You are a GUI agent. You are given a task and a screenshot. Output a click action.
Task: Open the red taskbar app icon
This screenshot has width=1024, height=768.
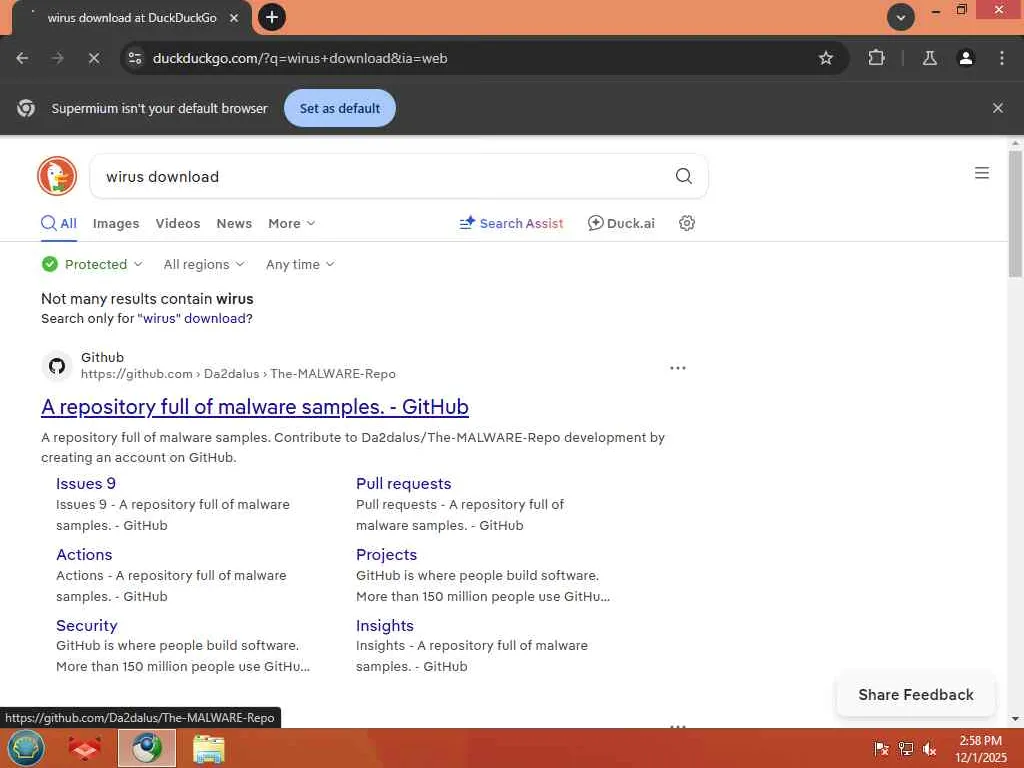(x=85, y=748)
